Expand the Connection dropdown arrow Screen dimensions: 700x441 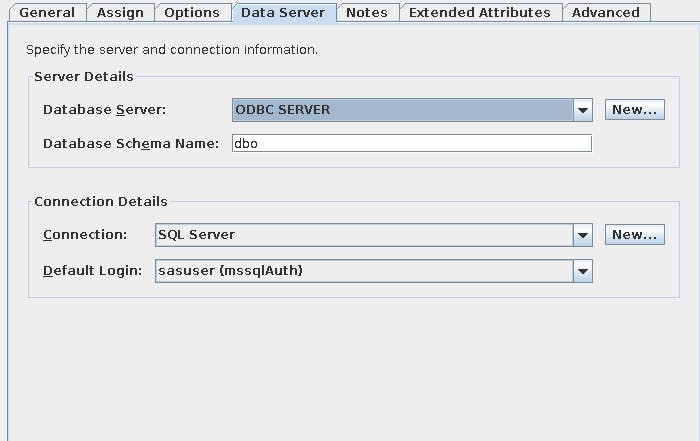(x=583, y=235)
